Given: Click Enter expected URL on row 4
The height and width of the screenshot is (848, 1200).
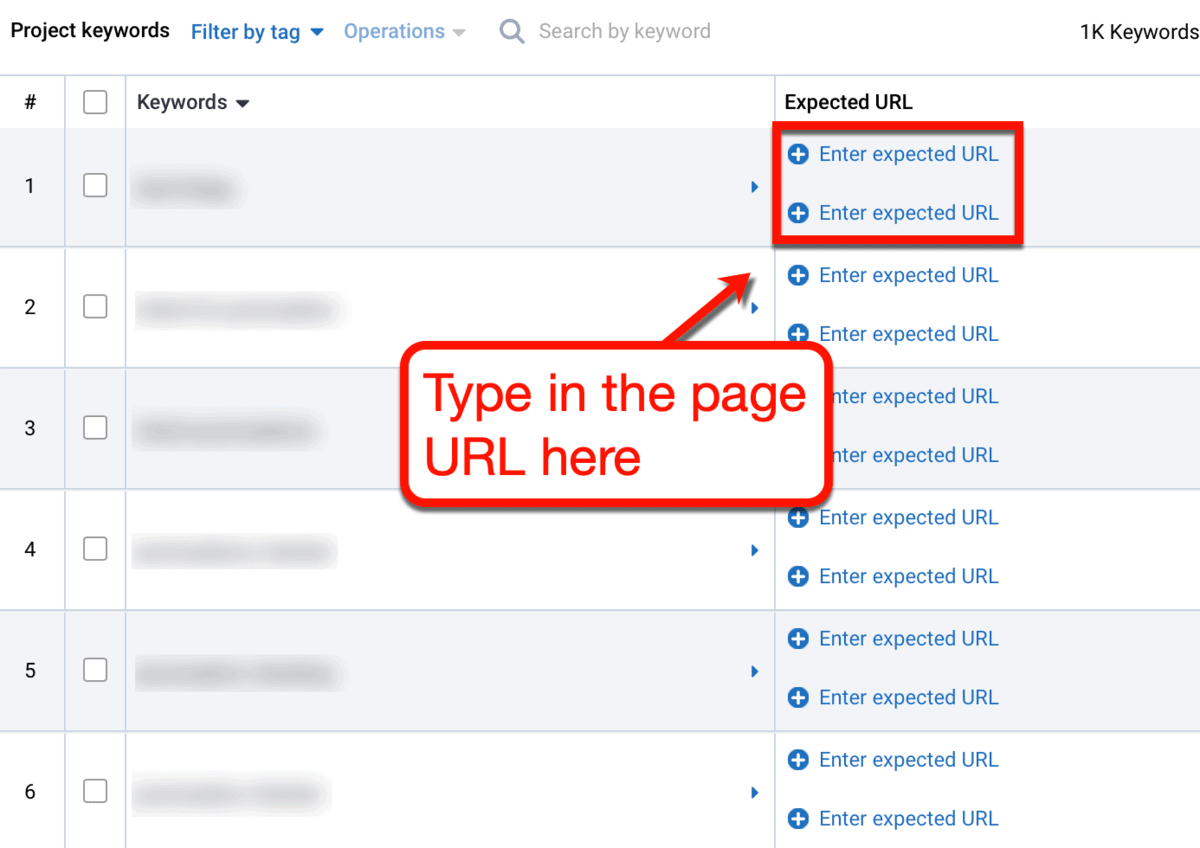Looking at the screenshot, I should click(x=908, y=517).
